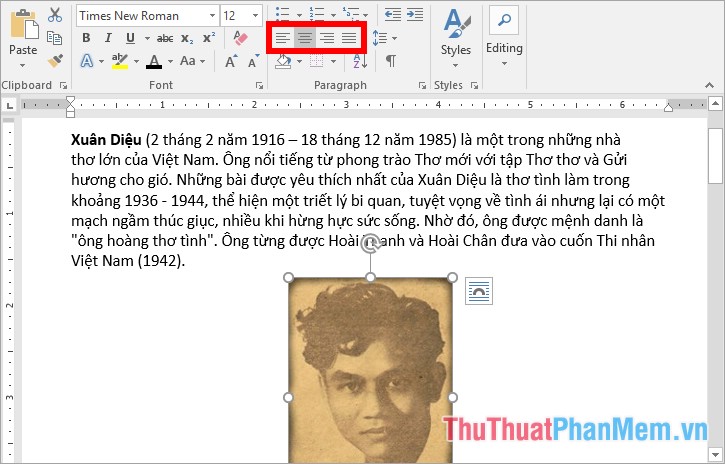The height and width of the screenshot is (464, 725).
Task: Click the vertical scrollbar down arrow
Action: click(715, 453)
